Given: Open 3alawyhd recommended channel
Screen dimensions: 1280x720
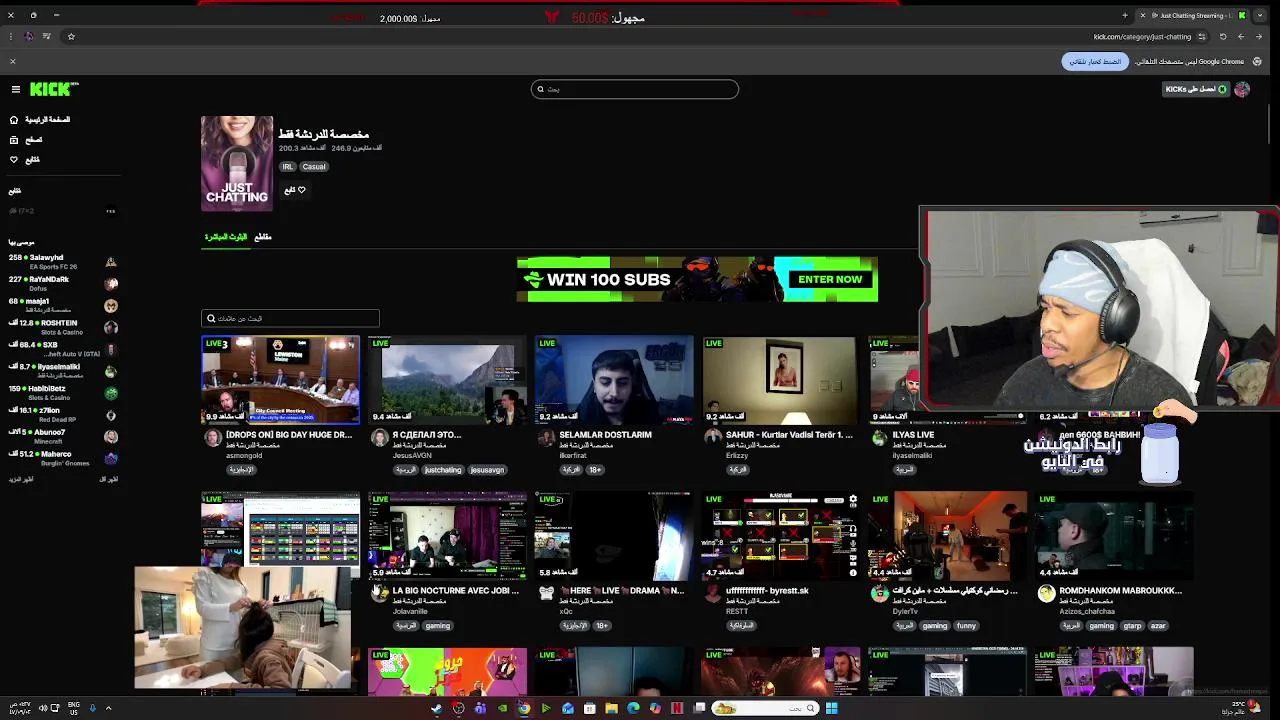Looking at the screenshot, I should (x=63, y=262).
